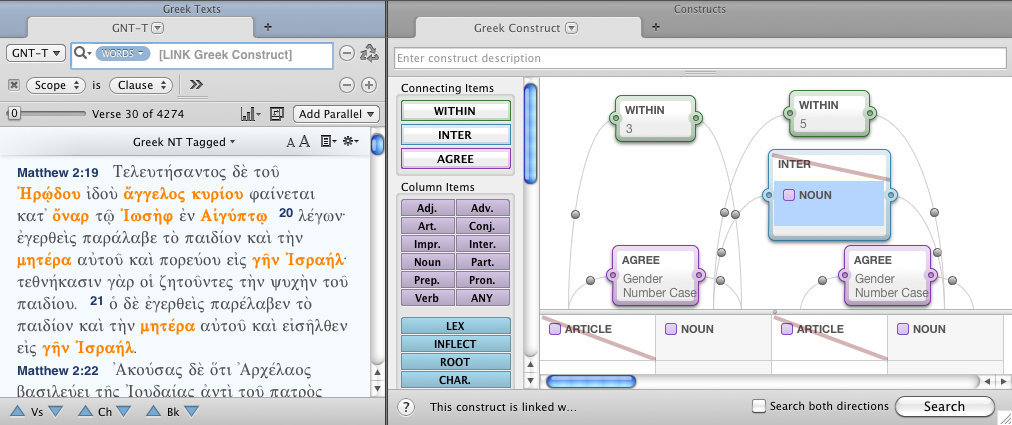
Task: Enable Search both directions checkbox
Action: click(759, 406)
